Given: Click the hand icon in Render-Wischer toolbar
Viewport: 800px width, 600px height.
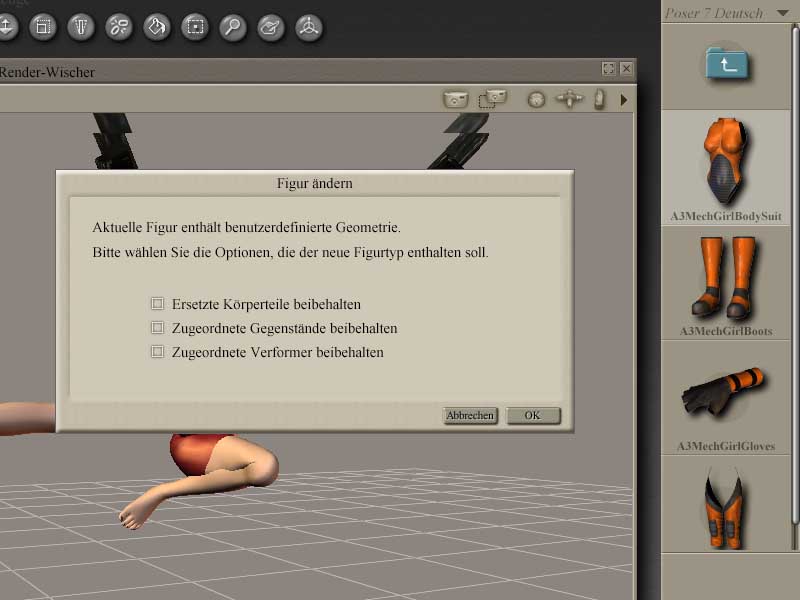Looking at the screenshot, I should click(x=599, y=99).
